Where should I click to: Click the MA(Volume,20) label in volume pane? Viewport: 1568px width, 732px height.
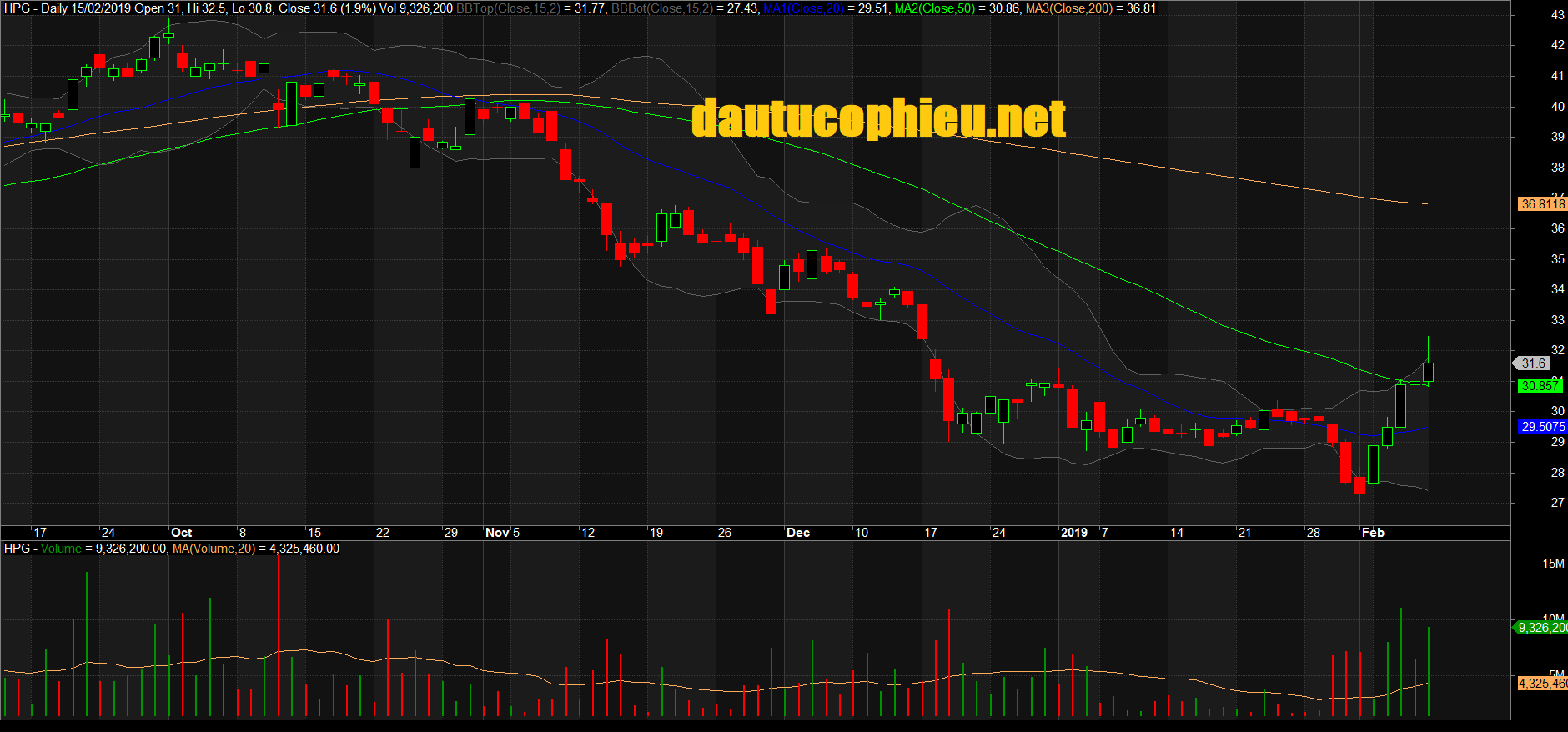point(214,549)
